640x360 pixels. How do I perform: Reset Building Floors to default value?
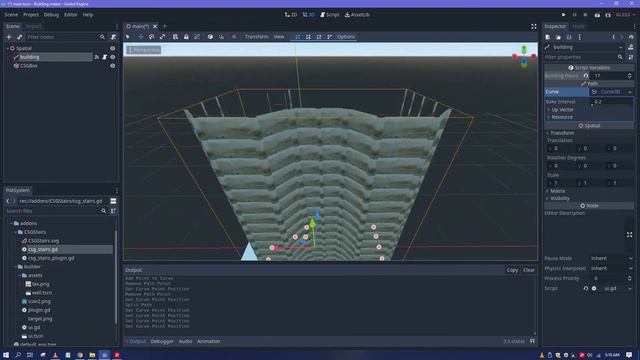click(x=586, y=76)
